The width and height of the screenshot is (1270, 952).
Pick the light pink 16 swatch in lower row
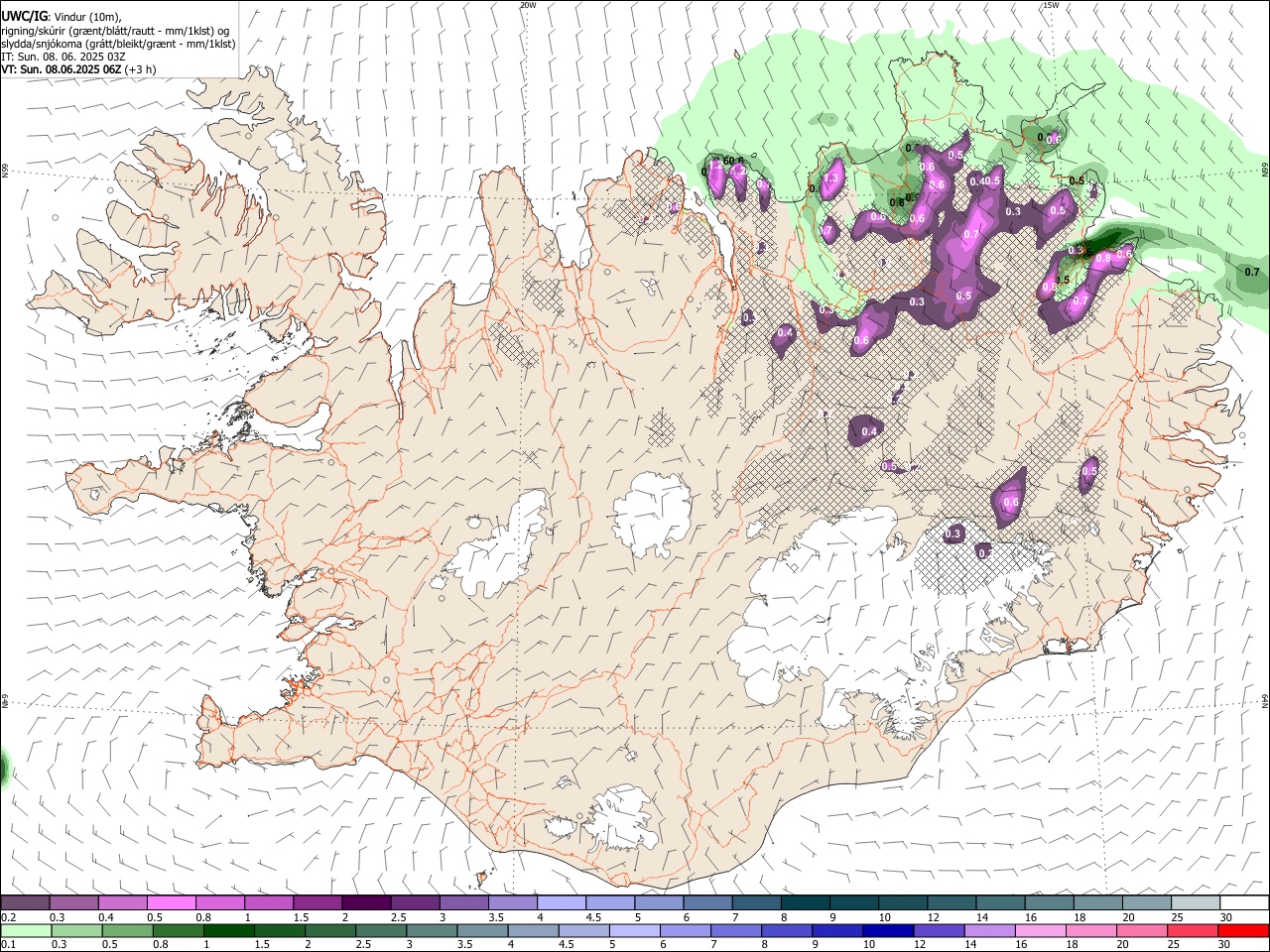point(1041,930)
